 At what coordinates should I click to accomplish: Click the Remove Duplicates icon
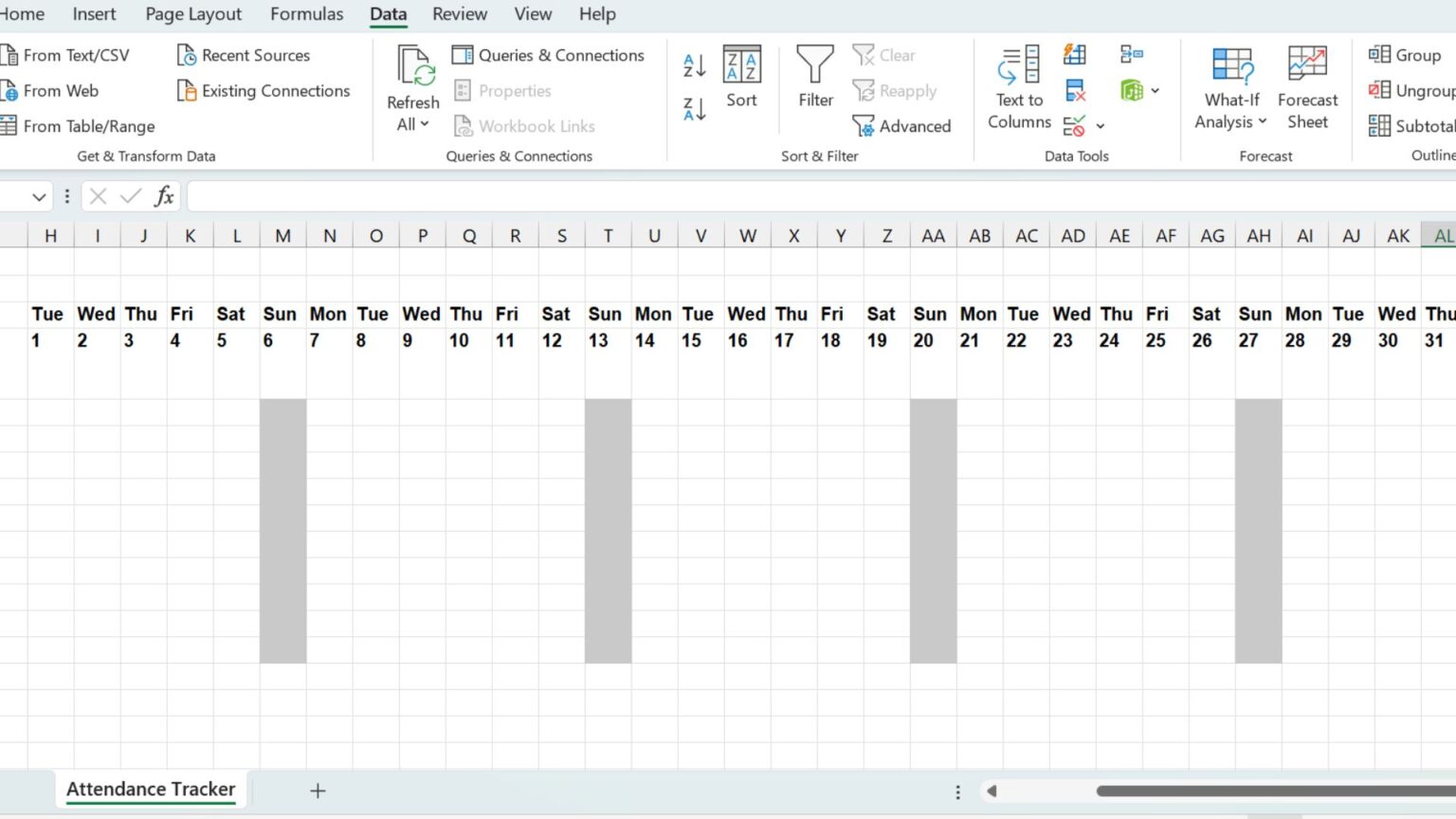coord(1075,90)
